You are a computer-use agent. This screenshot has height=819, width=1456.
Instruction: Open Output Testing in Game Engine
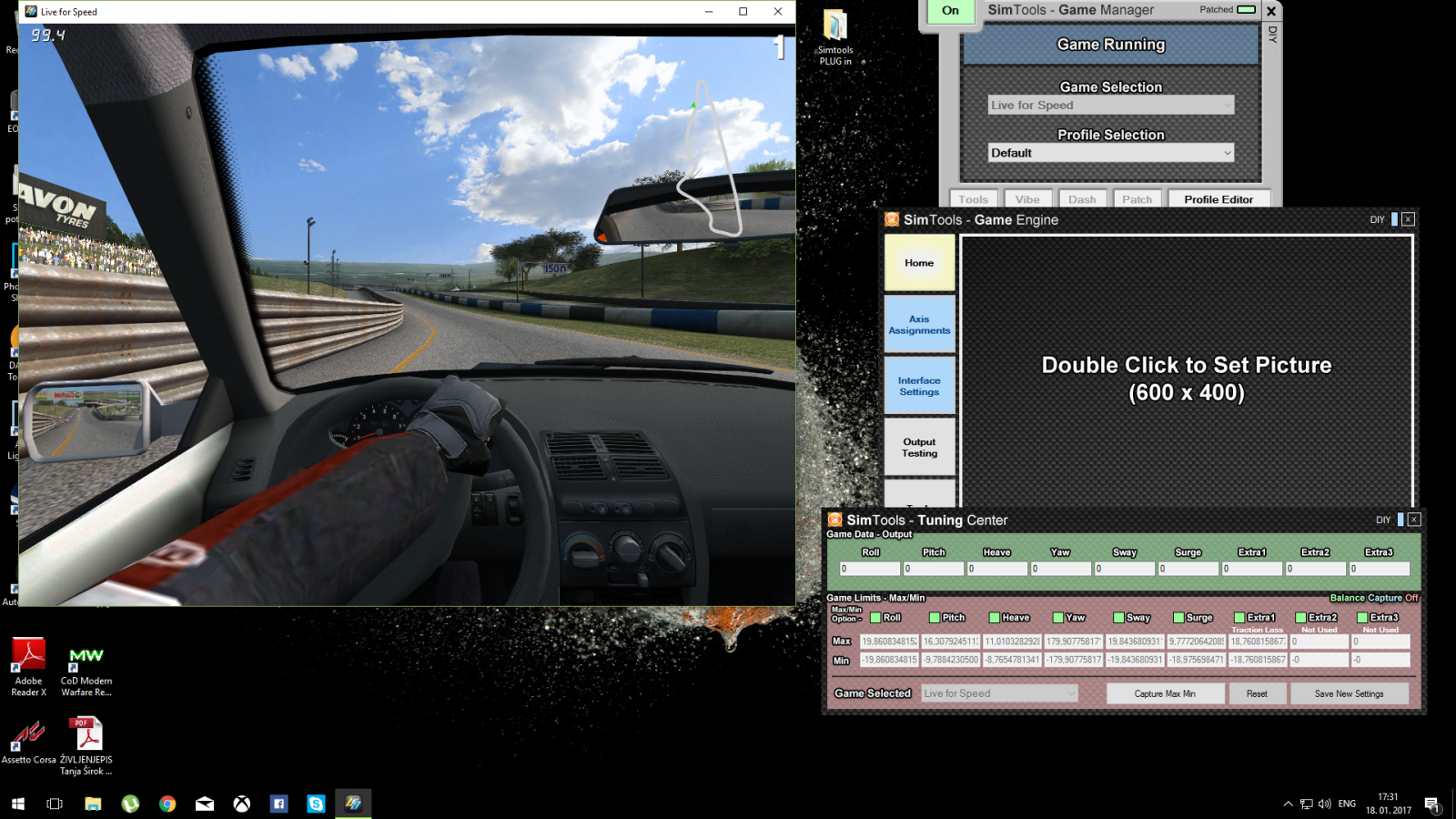[x=919, y=447]
